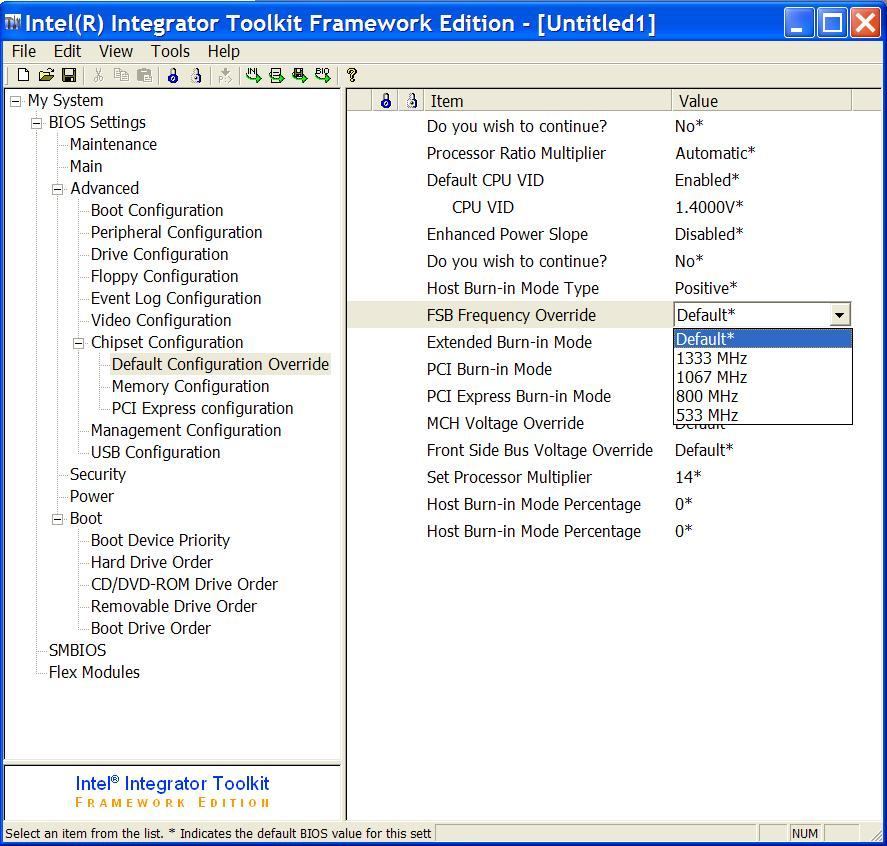Viewport: 887px width, 846px height.
Task: Click the FSB Frequency Override dropdown arrow
Action: coord(839,315)
